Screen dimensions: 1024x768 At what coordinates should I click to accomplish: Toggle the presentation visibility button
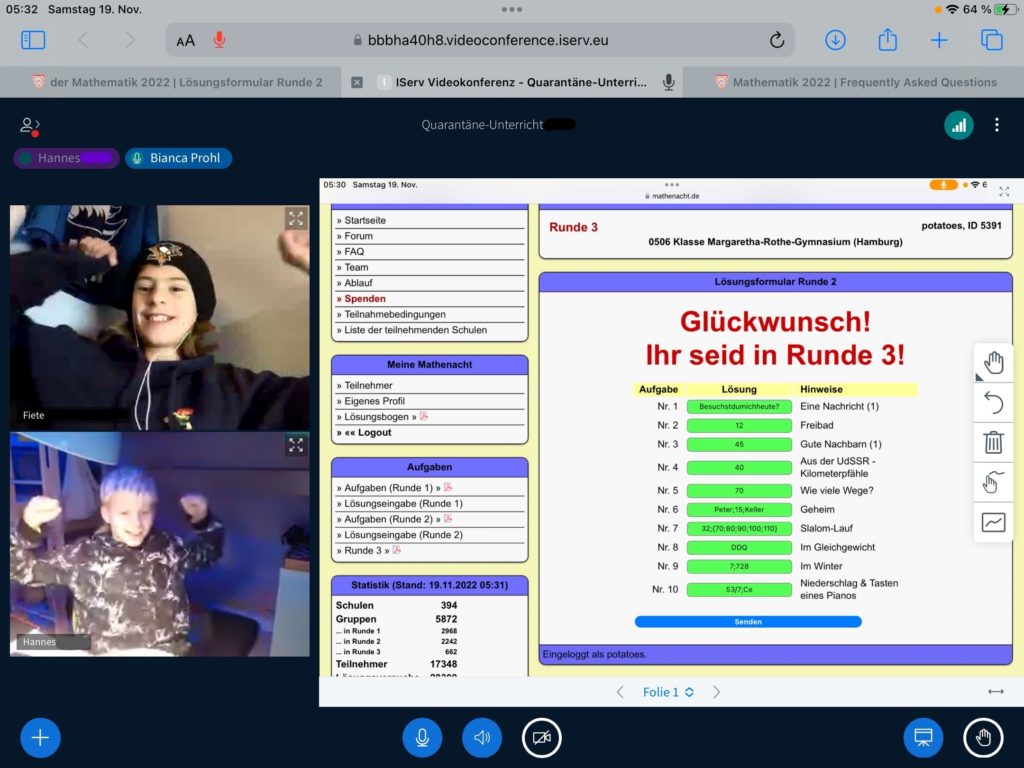click(x=923, y=738)
